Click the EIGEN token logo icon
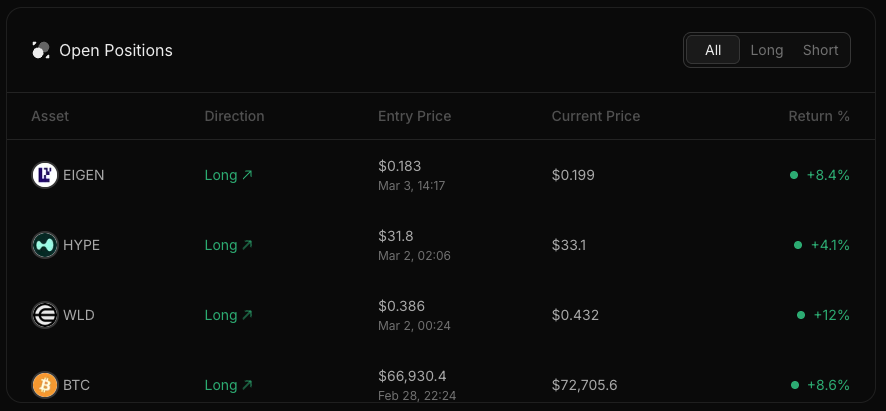 (x=45, y=175)
